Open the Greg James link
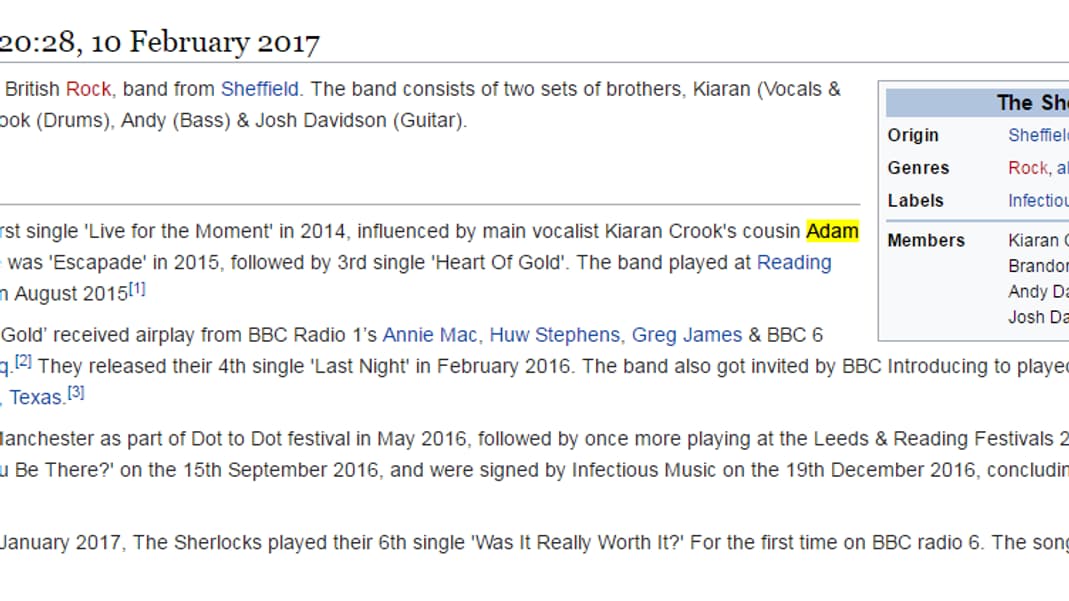Viewport: 1069px width, 601px height. coord(687,335)
